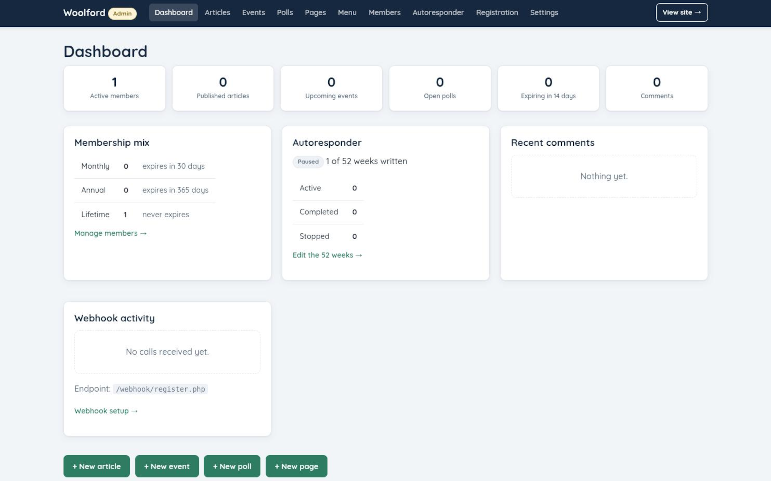Open the Menu nav item
Screen dimensions: 771x481
coord(347,12)
